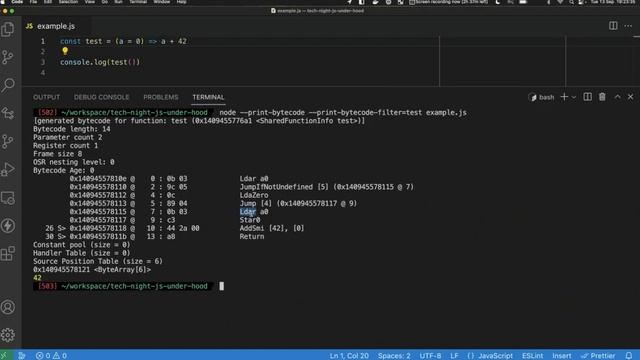The height and width of the screenshot is (360, 640).
Task: Open the Source Control view
Action: pos(8,57)
